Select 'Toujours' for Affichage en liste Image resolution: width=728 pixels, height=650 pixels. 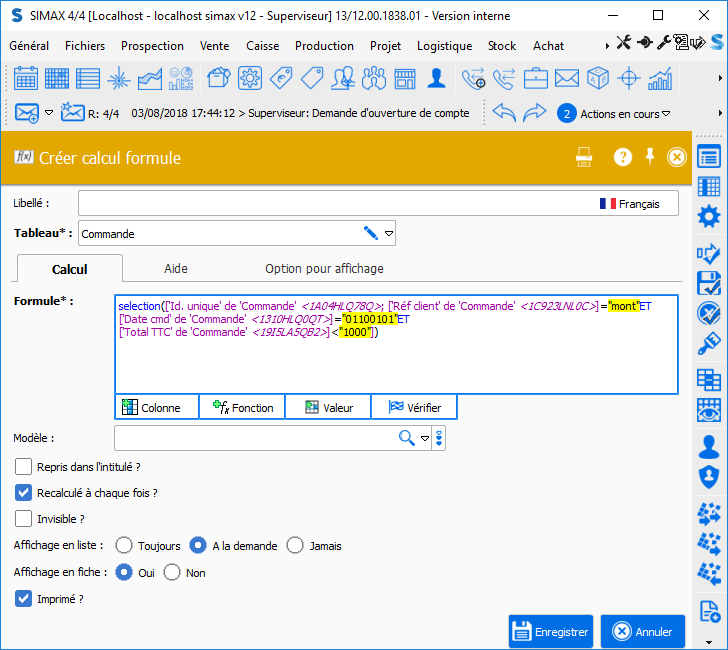[x=125, y=546]
